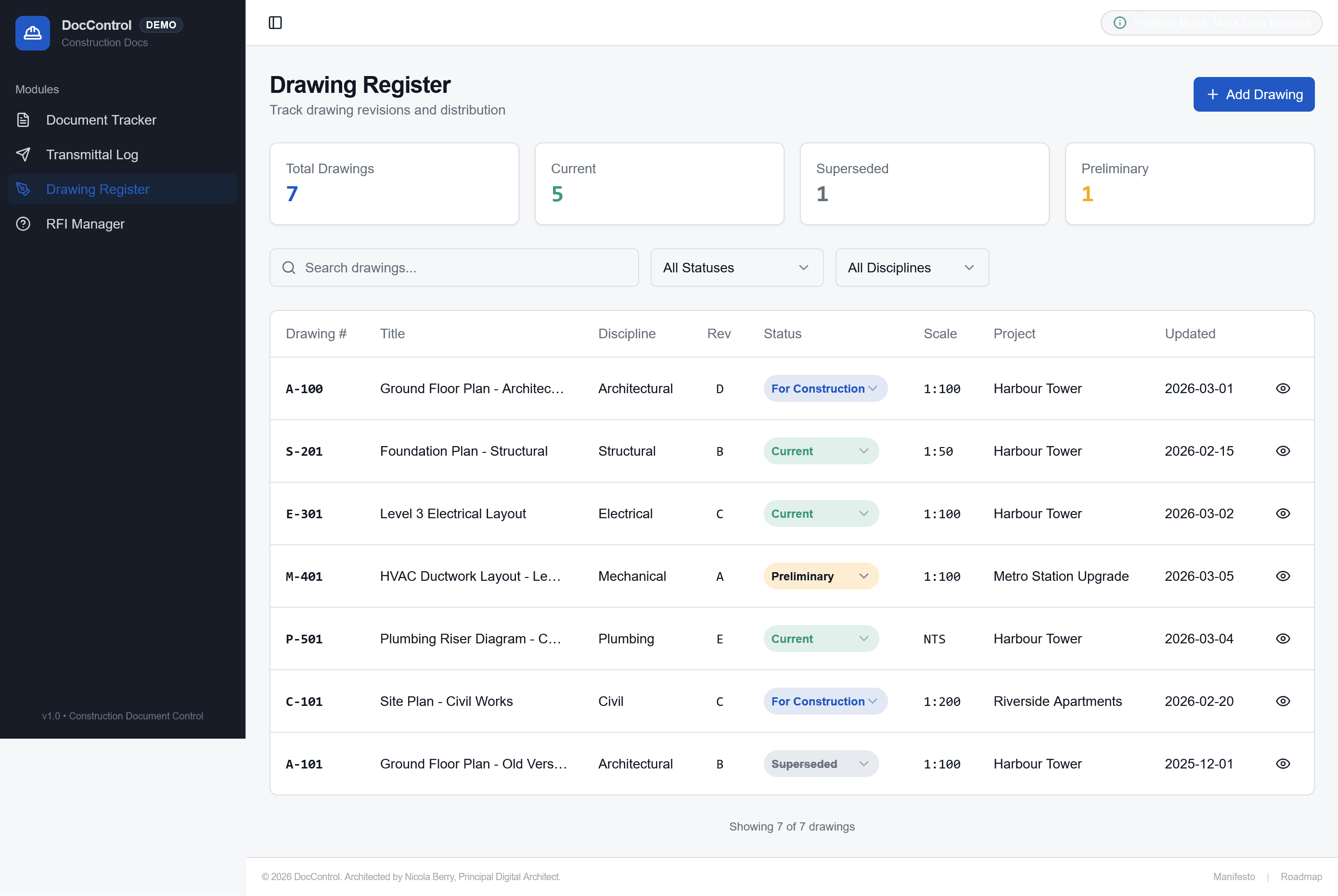This screenshot has width=1338, height=896.
Task: Click the eye icon for M-401 row
Action: 1283,576
